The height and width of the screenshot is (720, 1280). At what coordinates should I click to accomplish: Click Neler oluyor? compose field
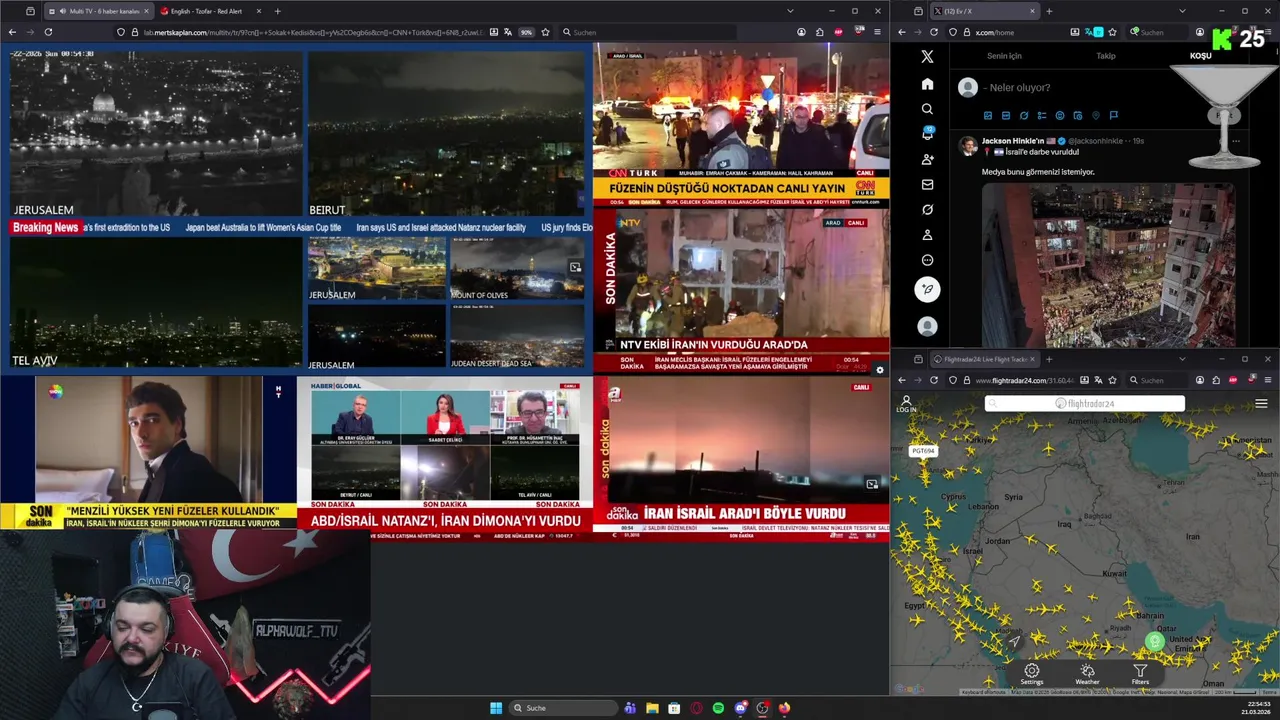click(x=1020, y=88)
